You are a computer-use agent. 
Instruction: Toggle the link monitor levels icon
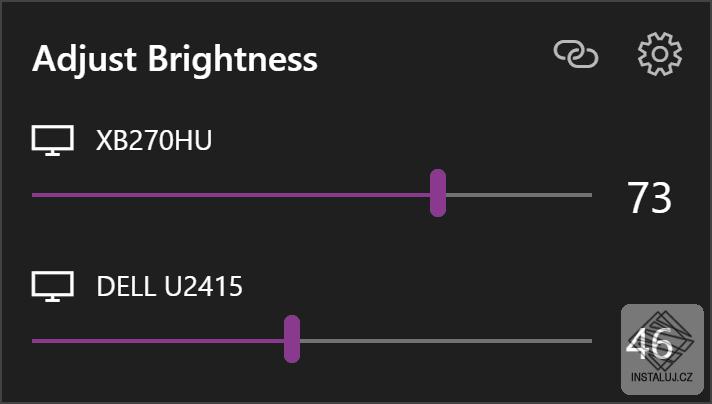[576, 56]
